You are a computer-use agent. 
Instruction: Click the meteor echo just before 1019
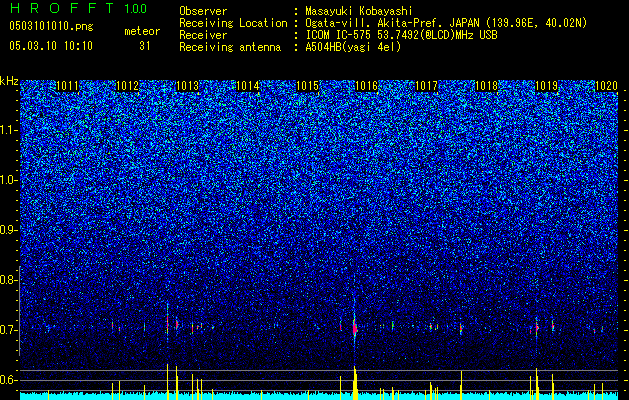pyautogui.click(x=537, y=328)
